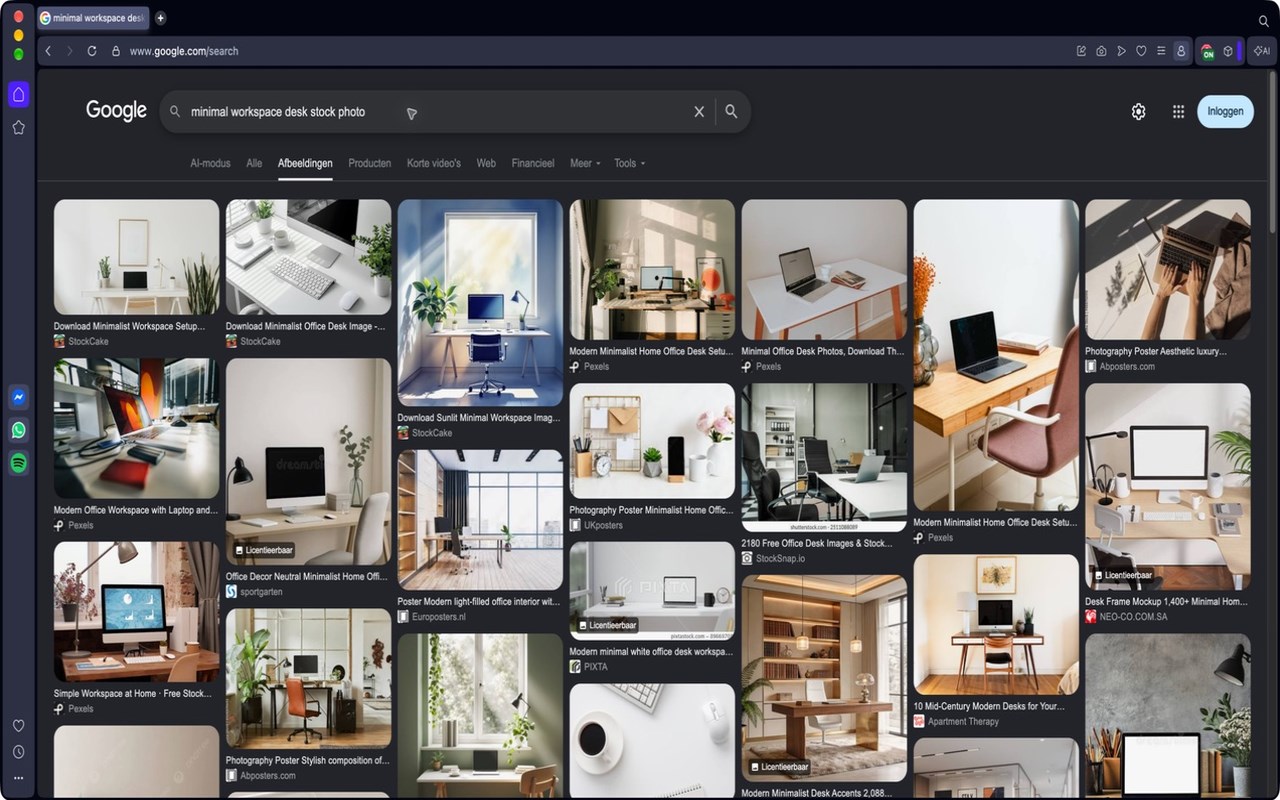The image size is (1280, 800).
Task: Clear the search query with X
Action: coord(699,112)
